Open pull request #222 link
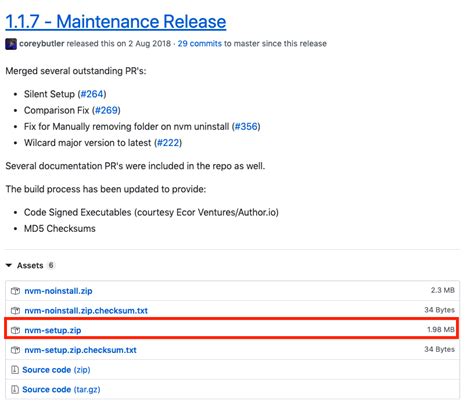Image resolution: width=474 pixels, height=408 pixels. tap(168, 143)
